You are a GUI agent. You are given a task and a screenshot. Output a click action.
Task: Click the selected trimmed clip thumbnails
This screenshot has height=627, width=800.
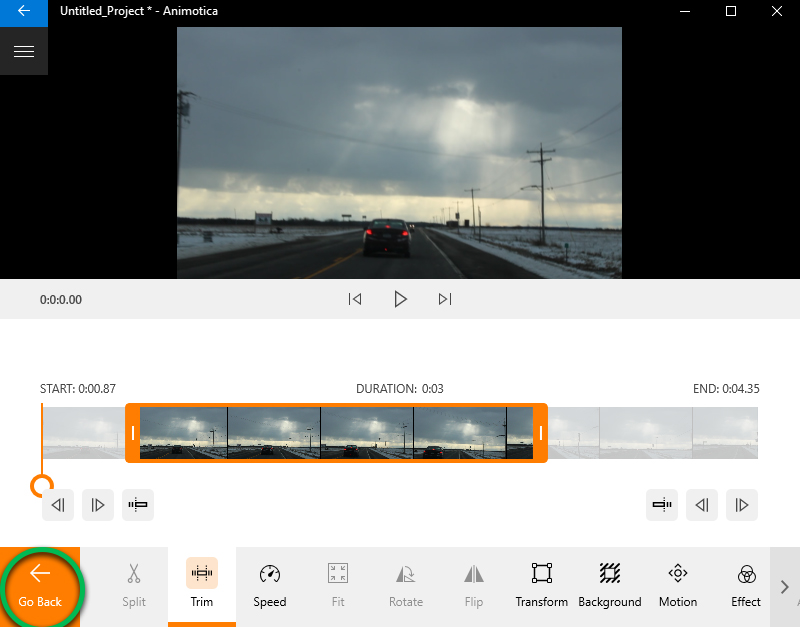[x=337, y=433]
